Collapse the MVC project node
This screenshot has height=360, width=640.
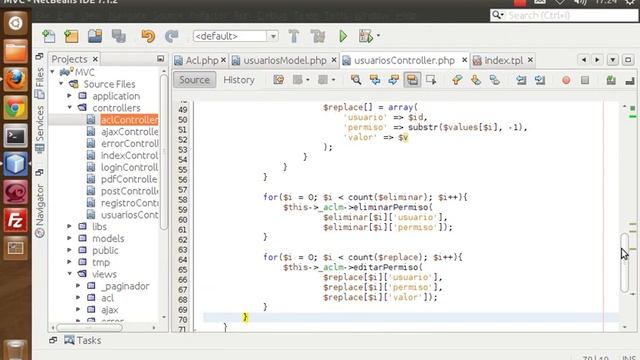[x=53, y=72]
